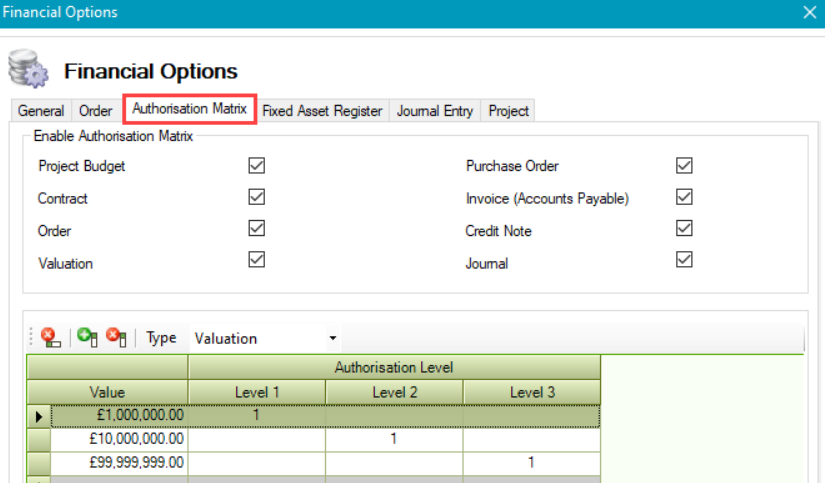Disable the Purchase Order checkbox
Viewport: 825px width, 483px height.
pos(684,166)
